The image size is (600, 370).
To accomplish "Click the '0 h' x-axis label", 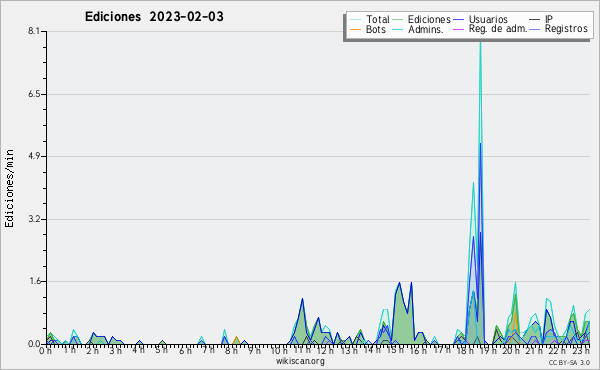I will coord(45,350).
